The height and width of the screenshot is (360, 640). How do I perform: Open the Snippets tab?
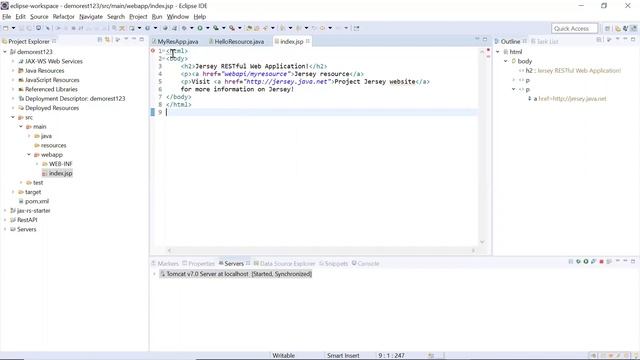pos(336,264)
